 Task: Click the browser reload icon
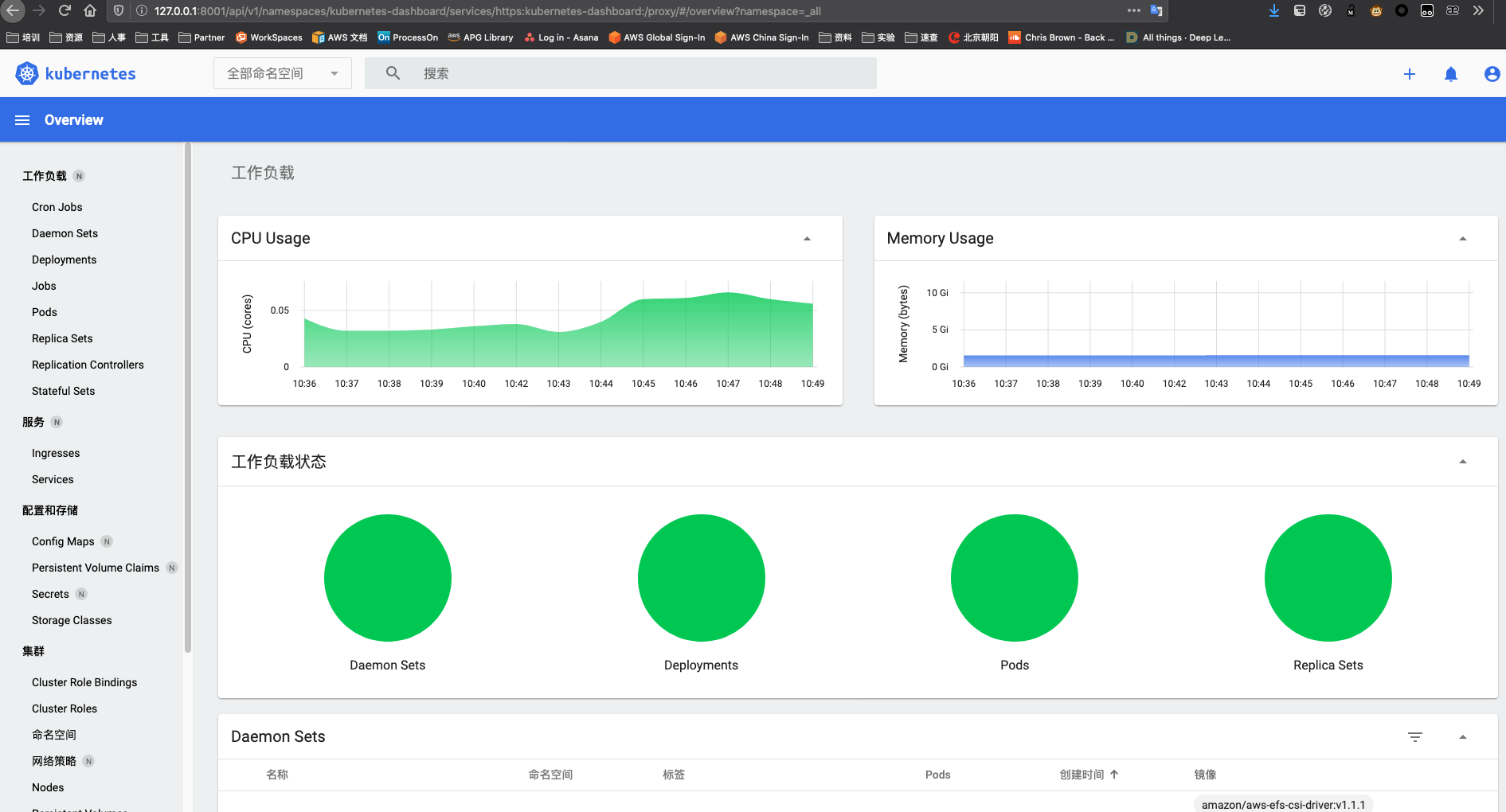click(x=65, y=10)
